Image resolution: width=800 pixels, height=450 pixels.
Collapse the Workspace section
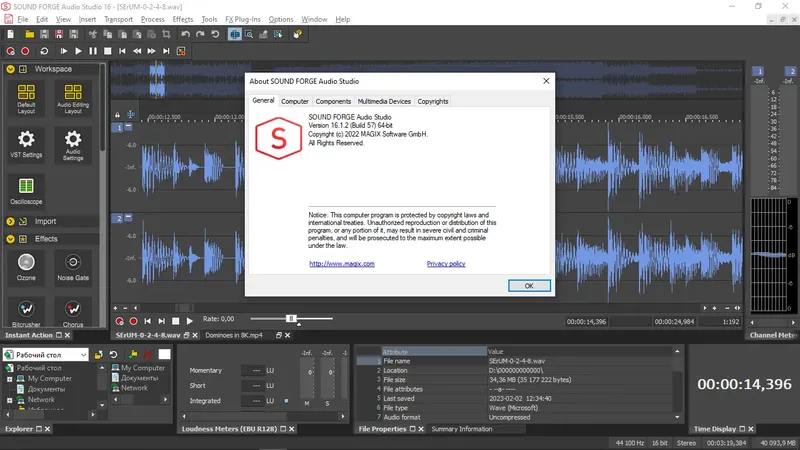(10, 69)
